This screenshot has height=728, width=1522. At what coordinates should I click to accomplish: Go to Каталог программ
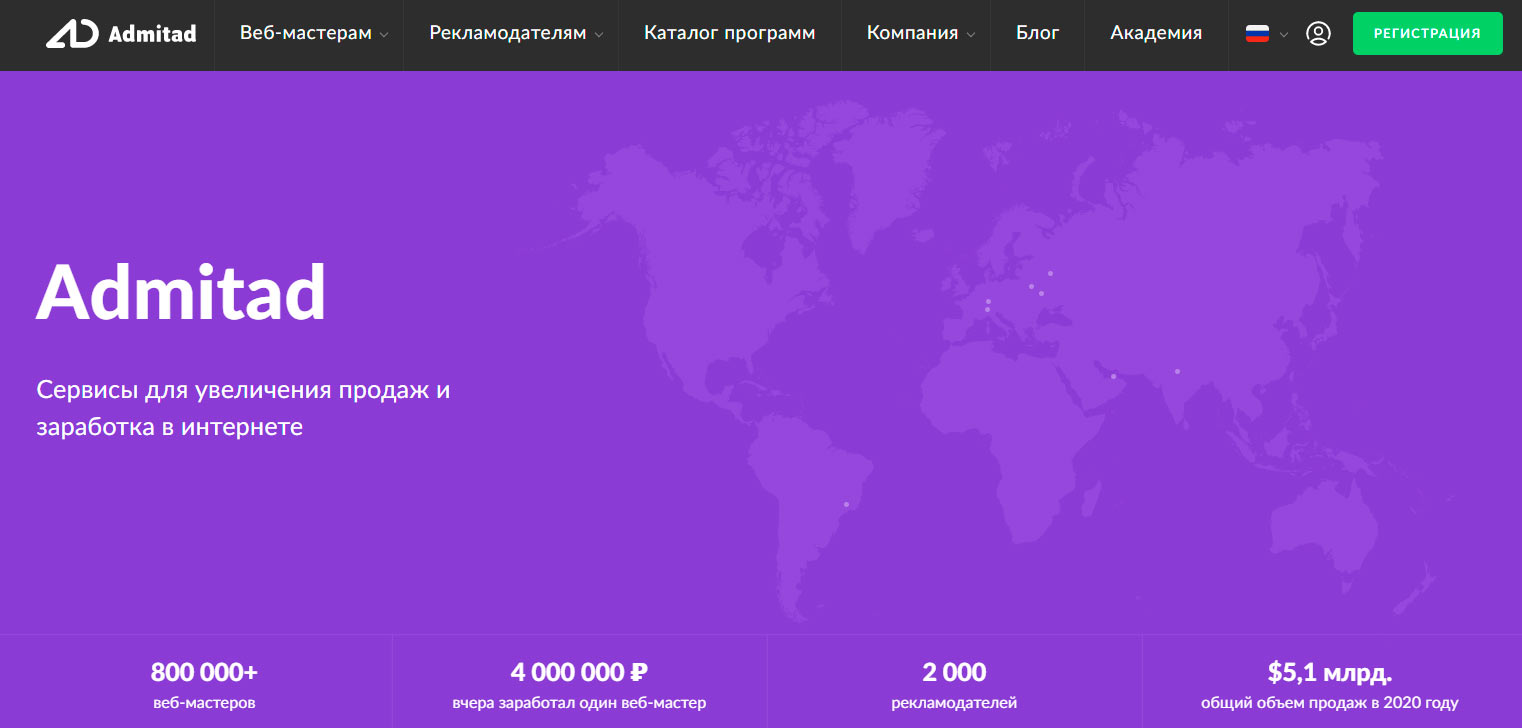730,33
